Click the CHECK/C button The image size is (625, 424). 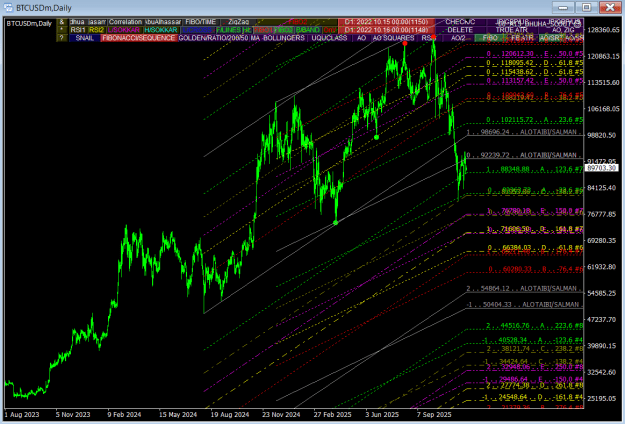(460, 22)
